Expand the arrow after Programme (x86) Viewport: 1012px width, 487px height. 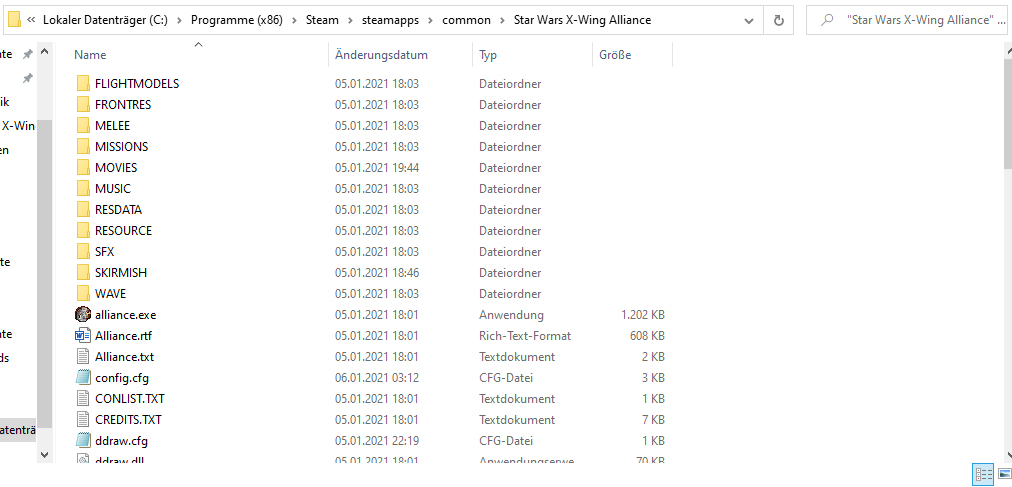click(x=294, y=20)
